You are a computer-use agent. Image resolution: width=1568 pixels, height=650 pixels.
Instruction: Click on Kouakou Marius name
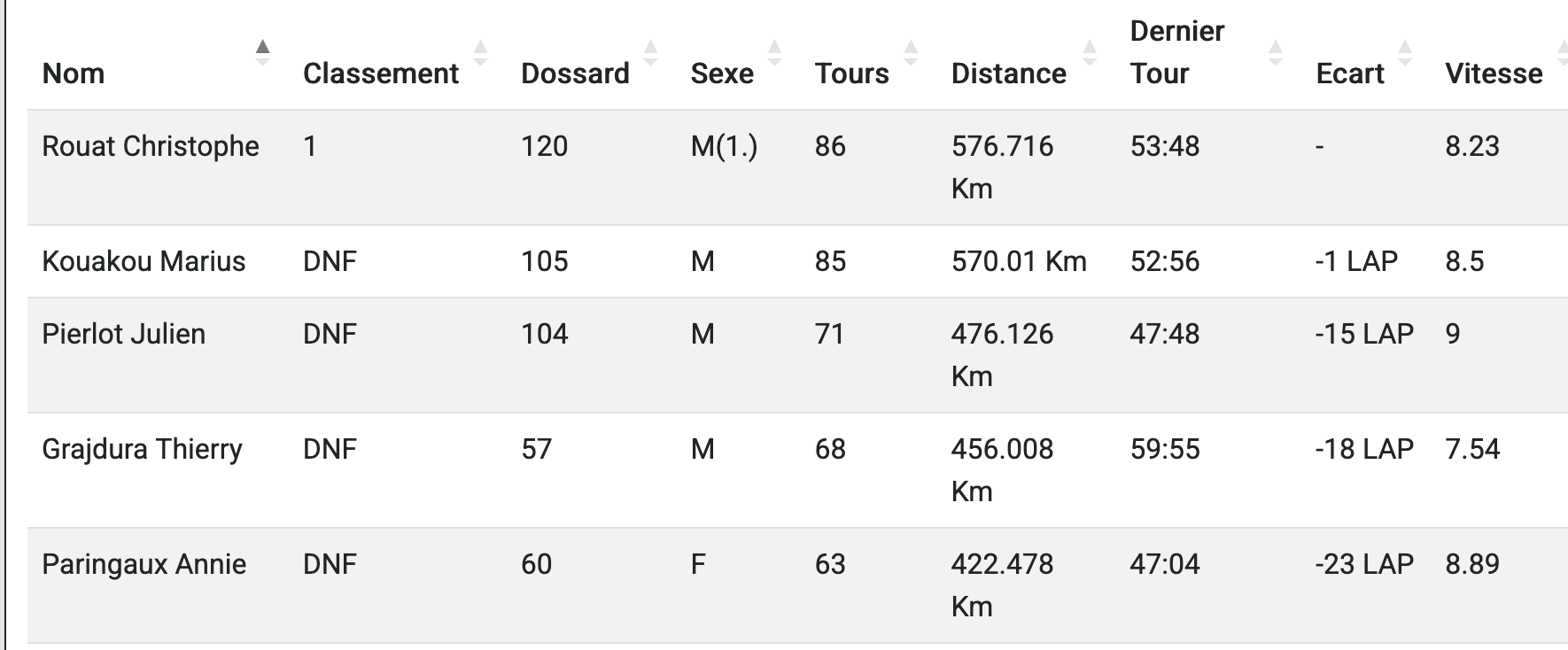(144, 261)
